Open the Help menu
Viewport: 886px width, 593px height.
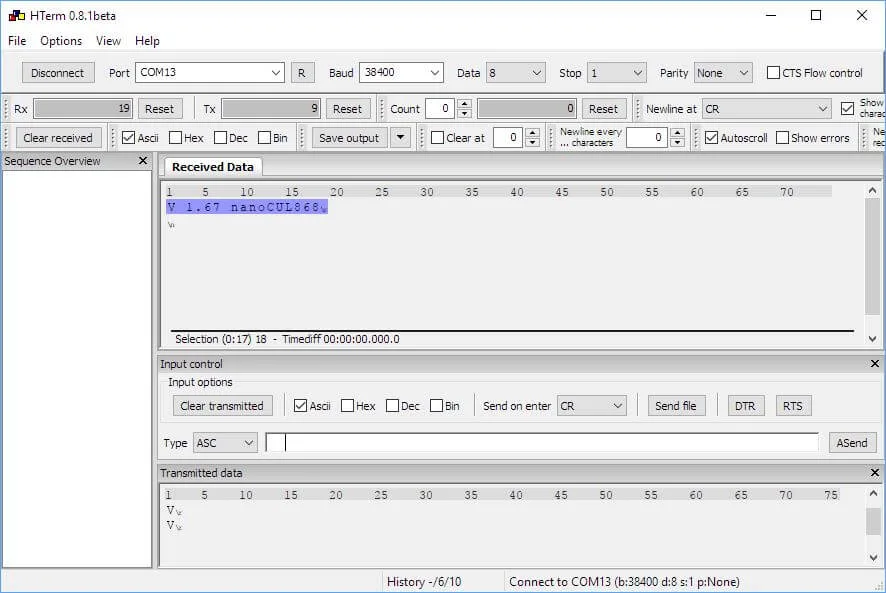pyautogui.click(x=147, y=41)
